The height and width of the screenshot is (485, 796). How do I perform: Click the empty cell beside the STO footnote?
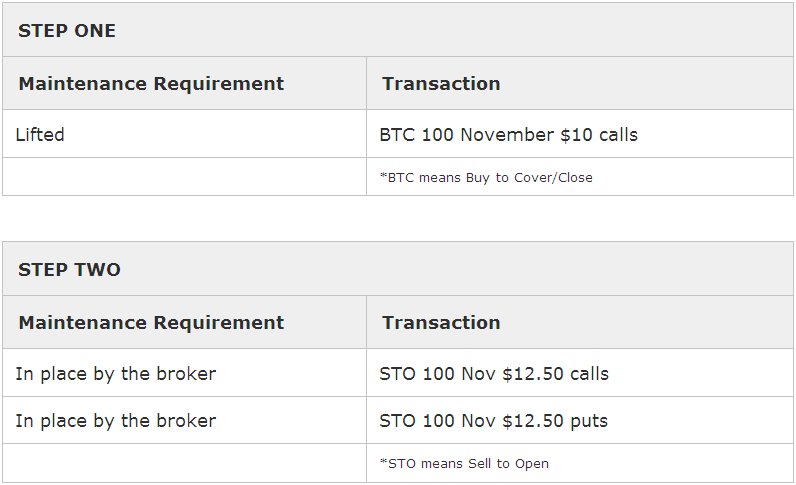pyautogui.click(x=184, y=463)
